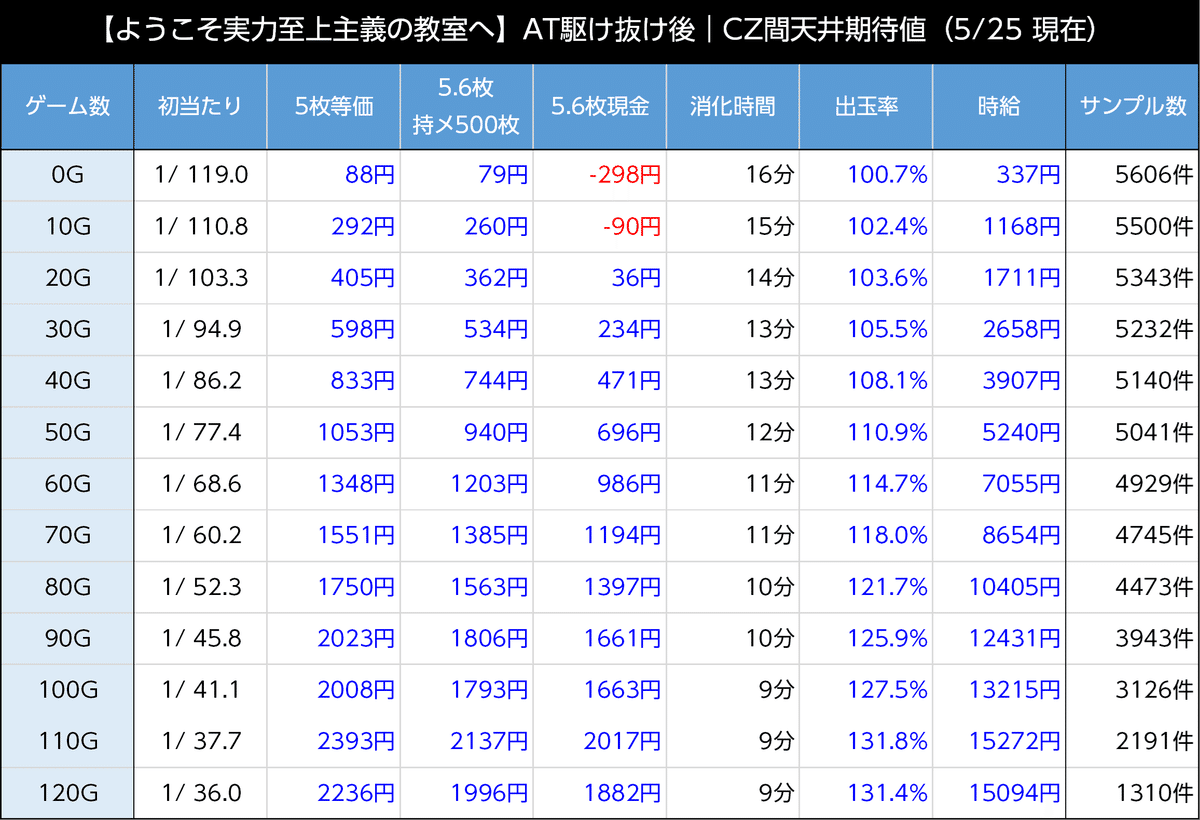Image resolution: width=1200 pixels, height=820 pixels.
Task: Click the 5.6枚現金 column header
Action: click(599, 107)
